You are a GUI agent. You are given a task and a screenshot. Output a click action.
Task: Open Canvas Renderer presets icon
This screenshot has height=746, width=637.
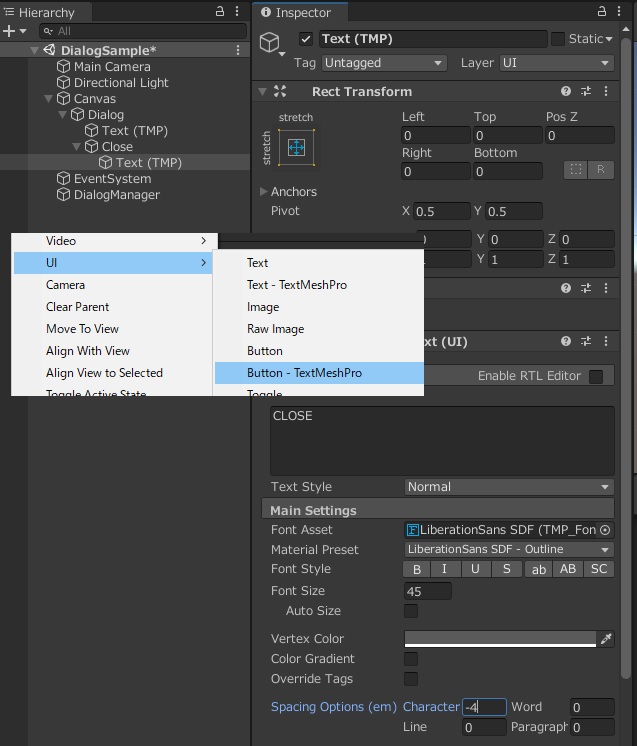(586, 288)
